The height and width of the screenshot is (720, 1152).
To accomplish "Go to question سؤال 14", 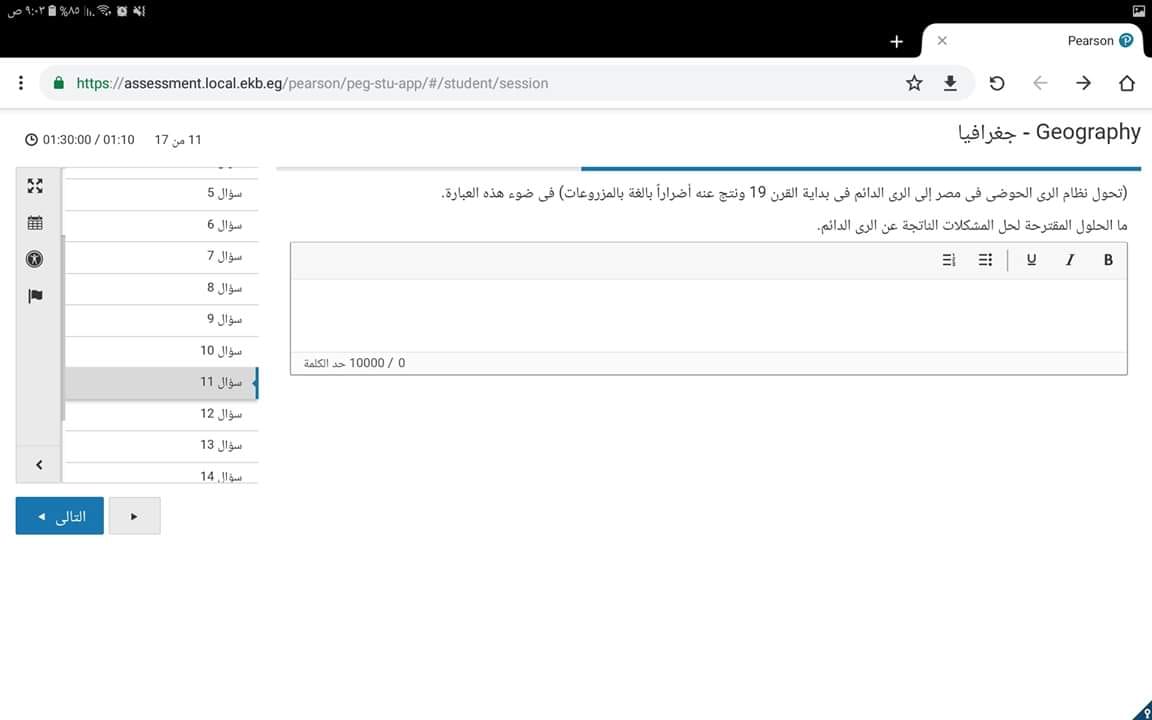I will [x=162, y=474].
